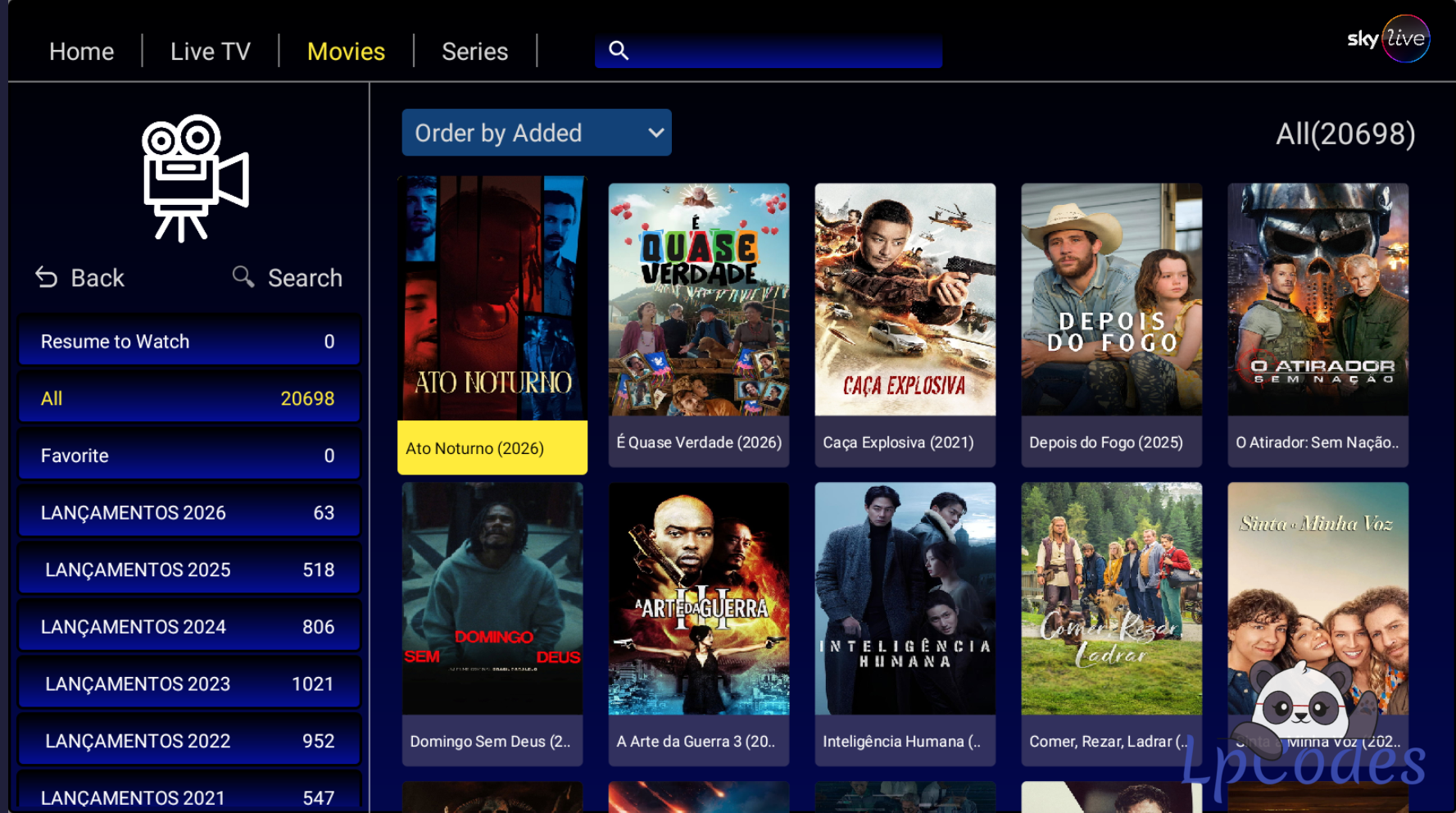Viewport: 1456px width, 813px height.
Task: Click the chevron arrow on the sort dropdown
Action: [655, 133]
